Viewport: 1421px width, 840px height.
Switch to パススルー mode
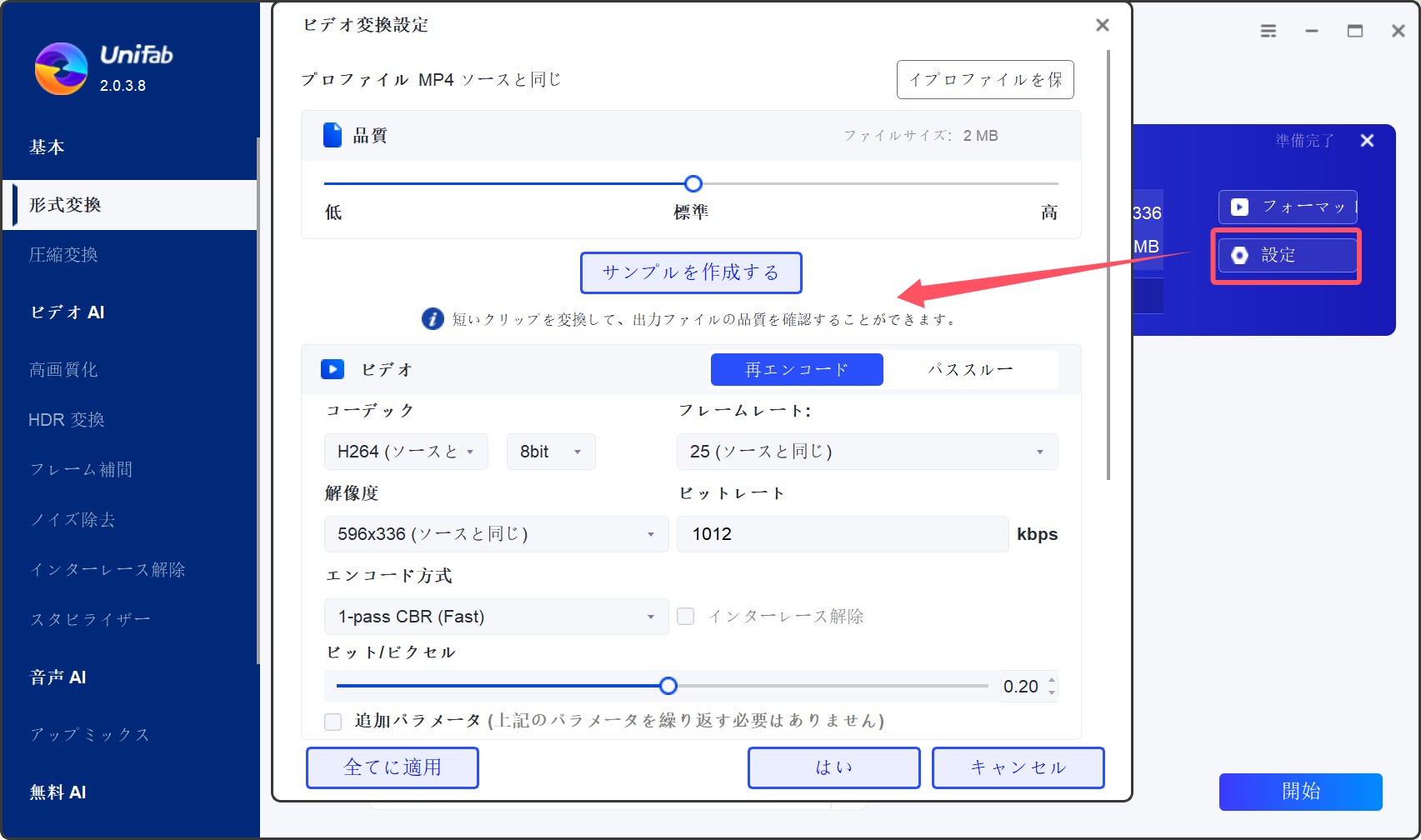(971, 369)
